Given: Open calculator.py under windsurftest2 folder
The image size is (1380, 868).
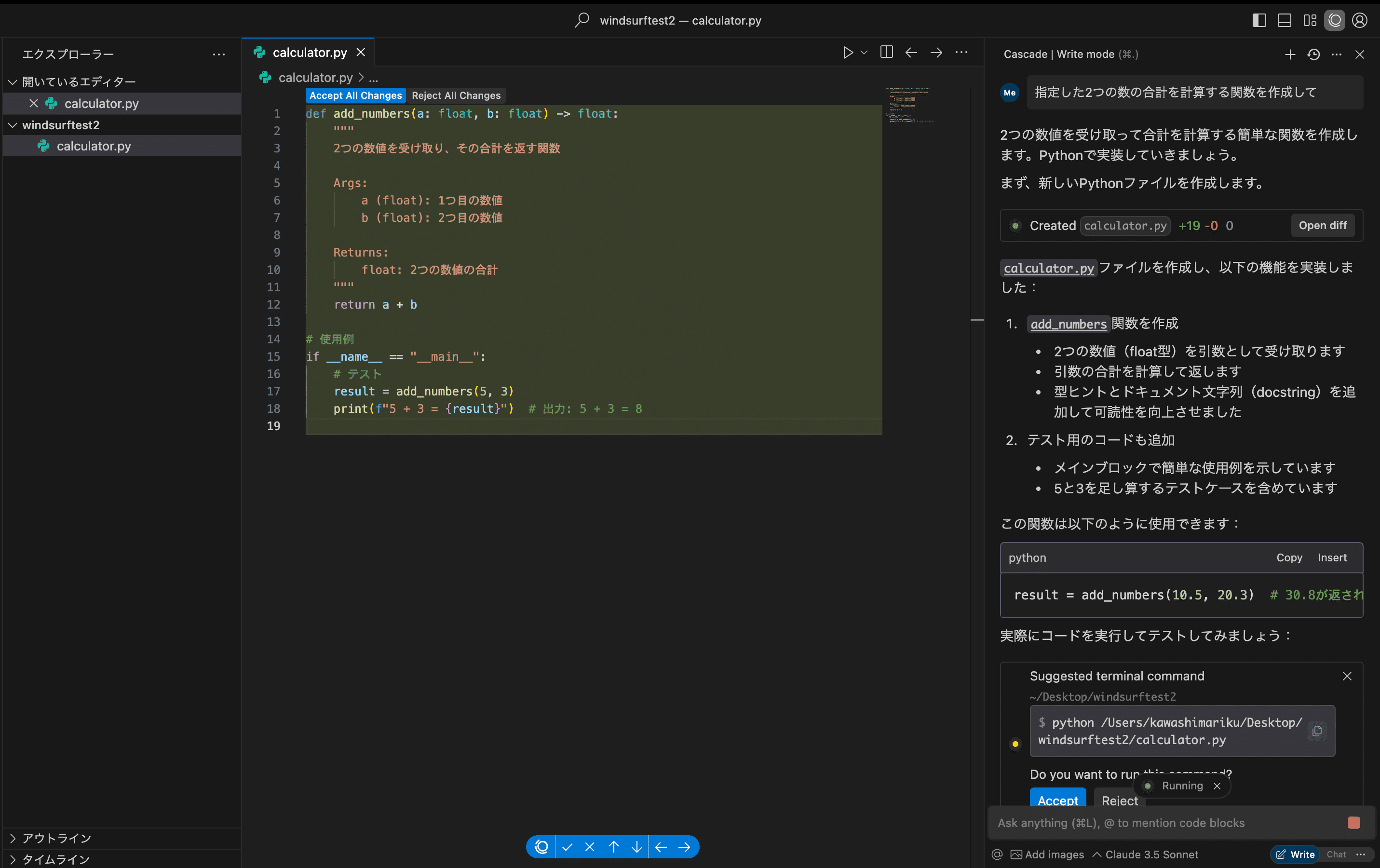Looking at the screenshot, I should click(94, 146).
